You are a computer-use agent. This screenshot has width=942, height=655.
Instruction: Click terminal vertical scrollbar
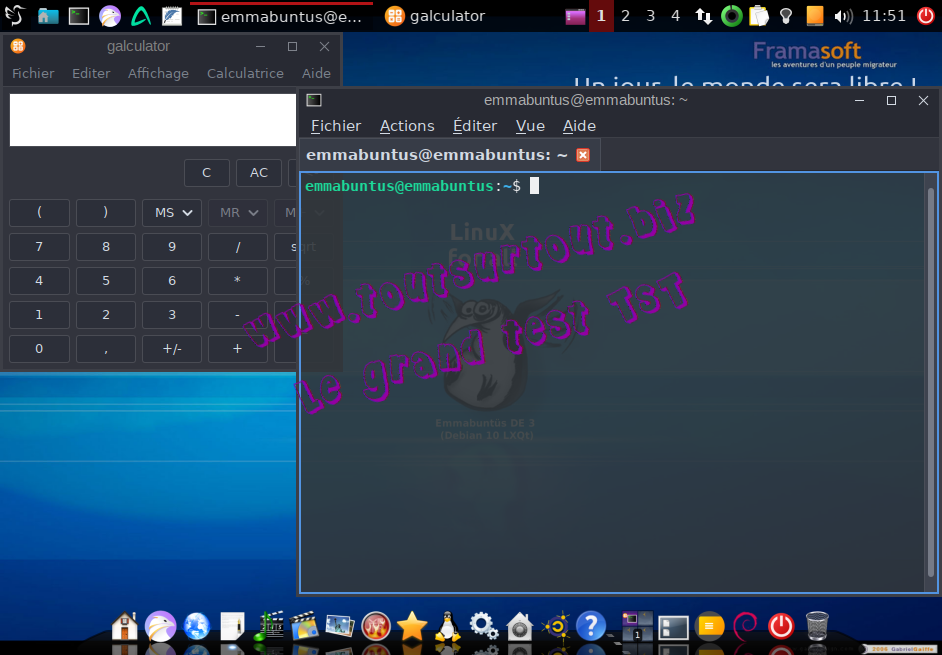tap(931, 382)
